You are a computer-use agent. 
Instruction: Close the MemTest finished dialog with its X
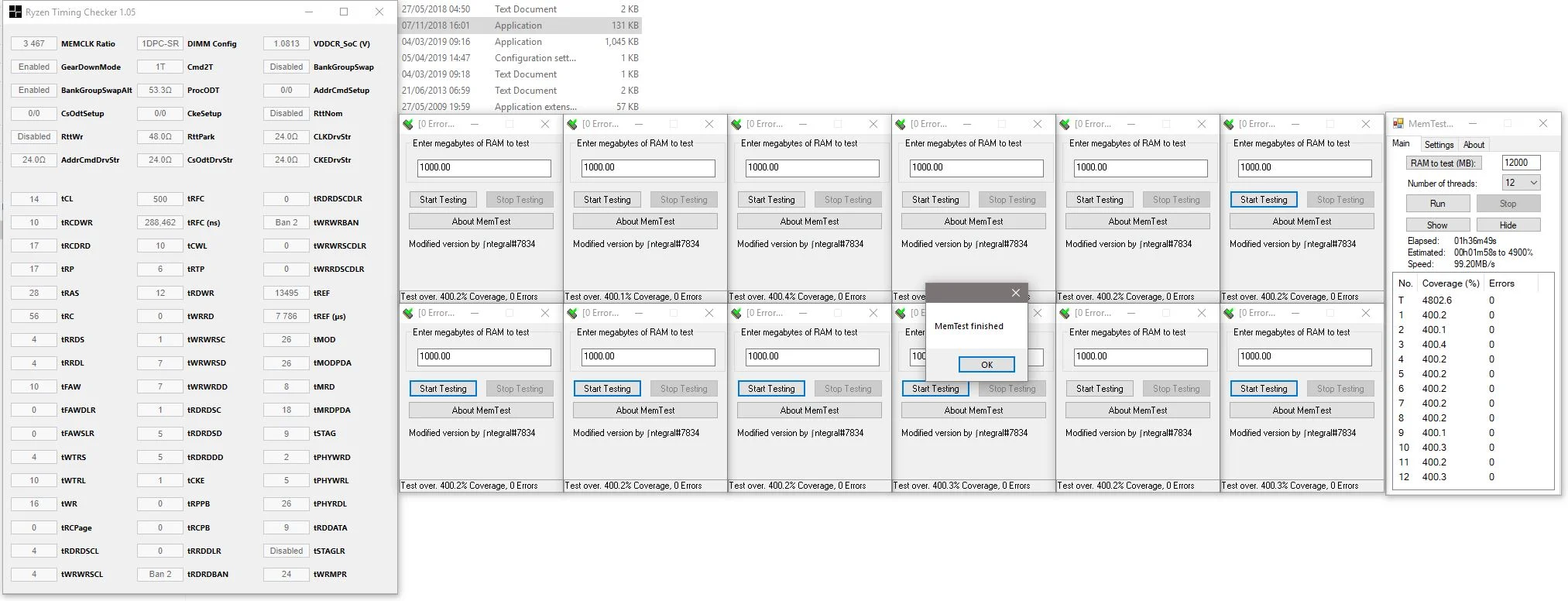[x=1015, y=293]
